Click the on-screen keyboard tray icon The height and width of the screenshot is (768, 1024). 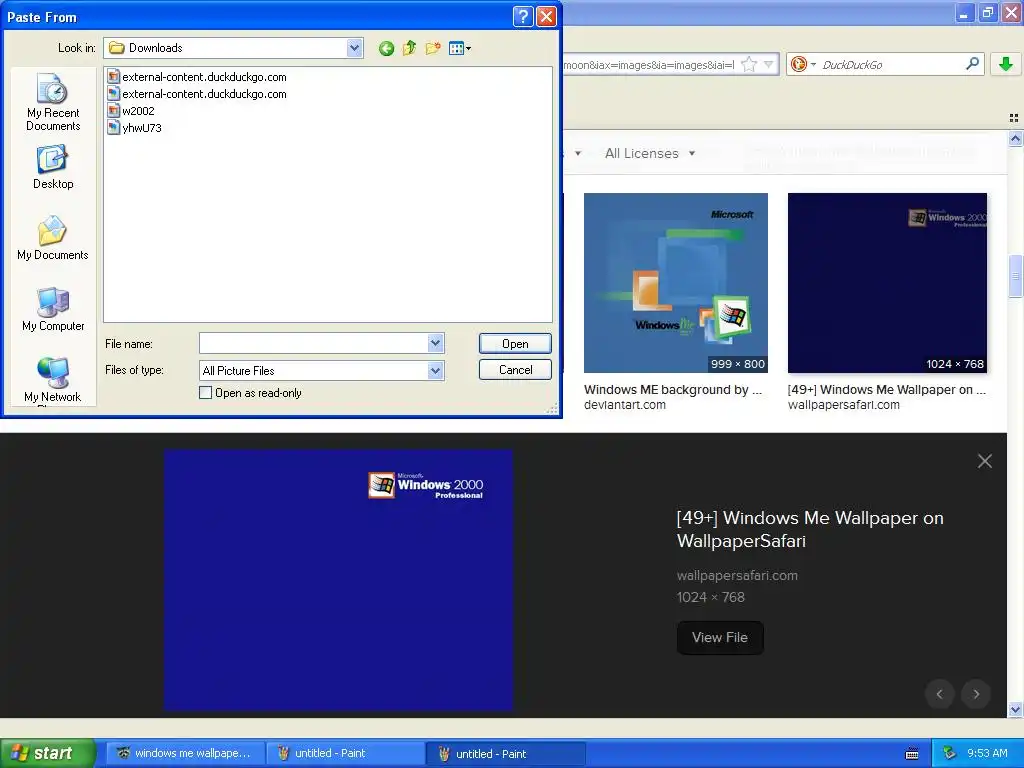(x=912, y=754)
